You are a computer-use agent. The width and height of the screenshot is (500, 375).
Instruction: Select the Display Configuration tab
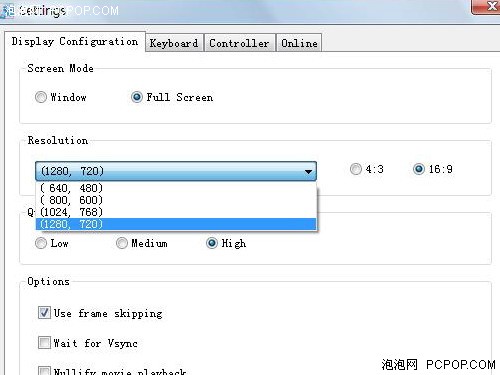(75, 42)
